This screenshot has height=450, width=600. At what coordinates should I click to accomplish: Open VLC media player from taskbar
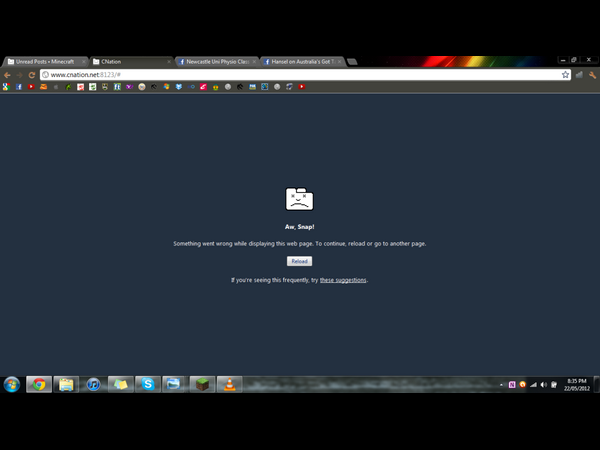pos(229,384)
